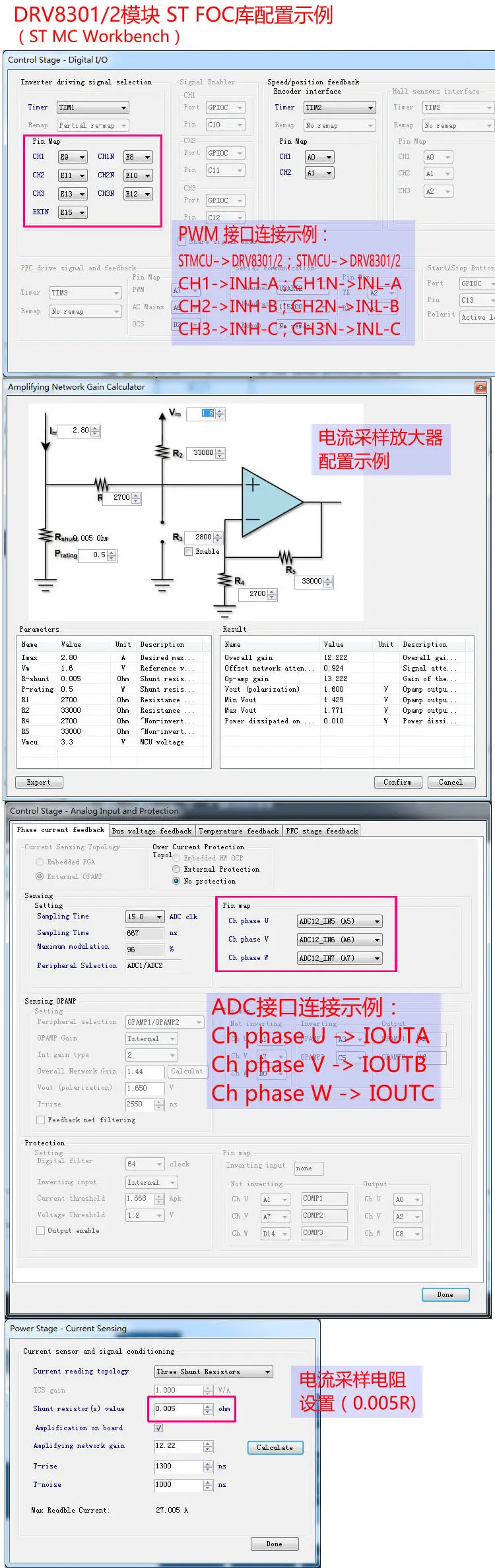
Task: Click the P rating 0.5 spinner arrows
Action: [112, 555]
